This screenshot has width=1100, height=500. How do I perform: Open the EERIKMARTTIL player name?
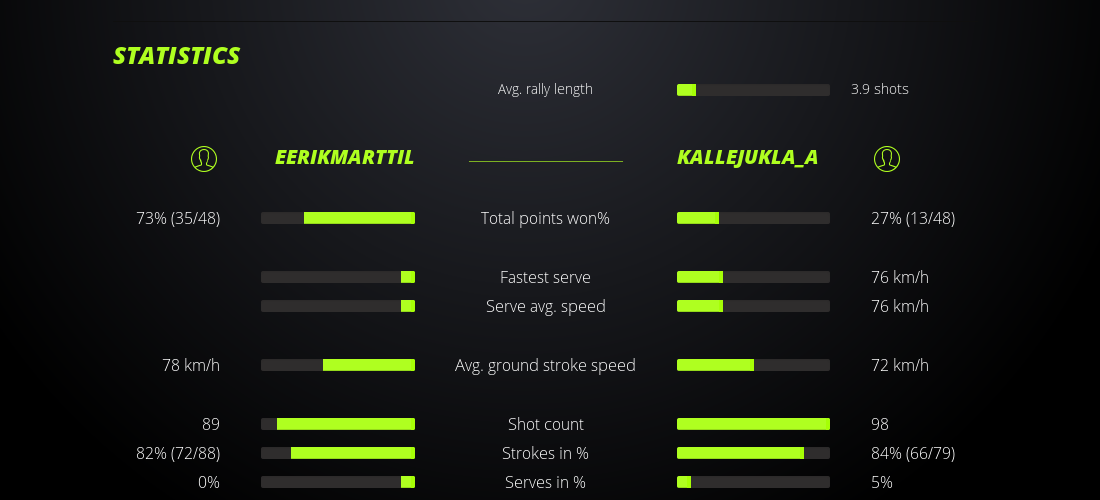[x=344, y=157]
